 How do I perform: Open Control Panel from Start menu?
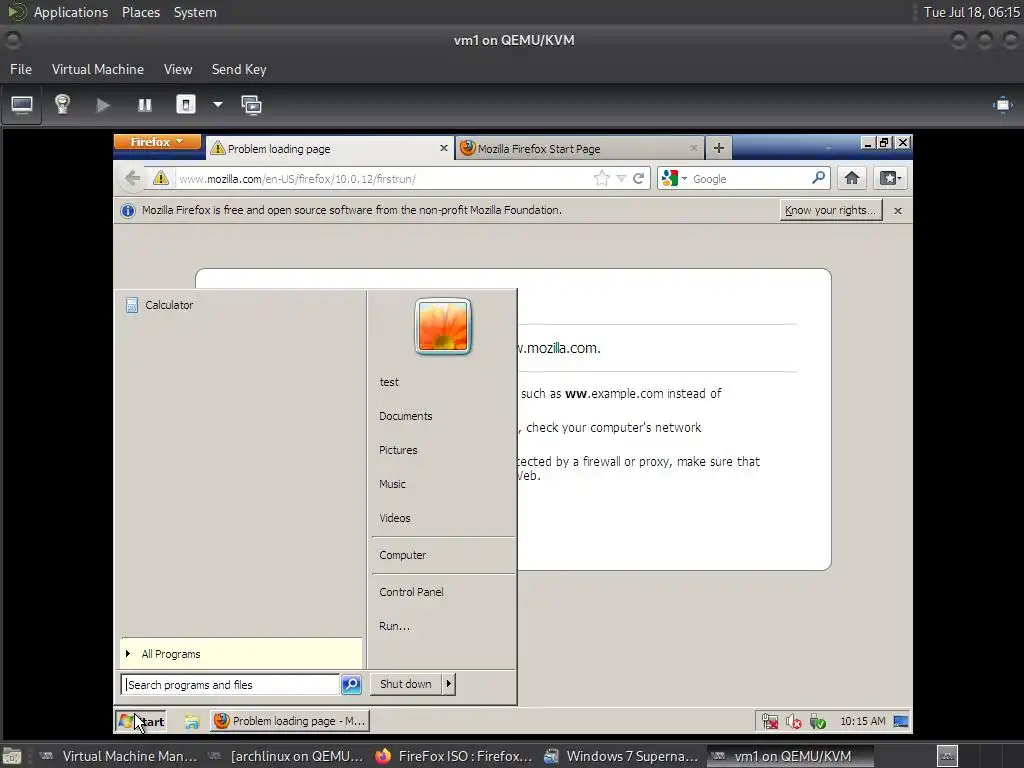pyautogui.click(x=411, y=592)
